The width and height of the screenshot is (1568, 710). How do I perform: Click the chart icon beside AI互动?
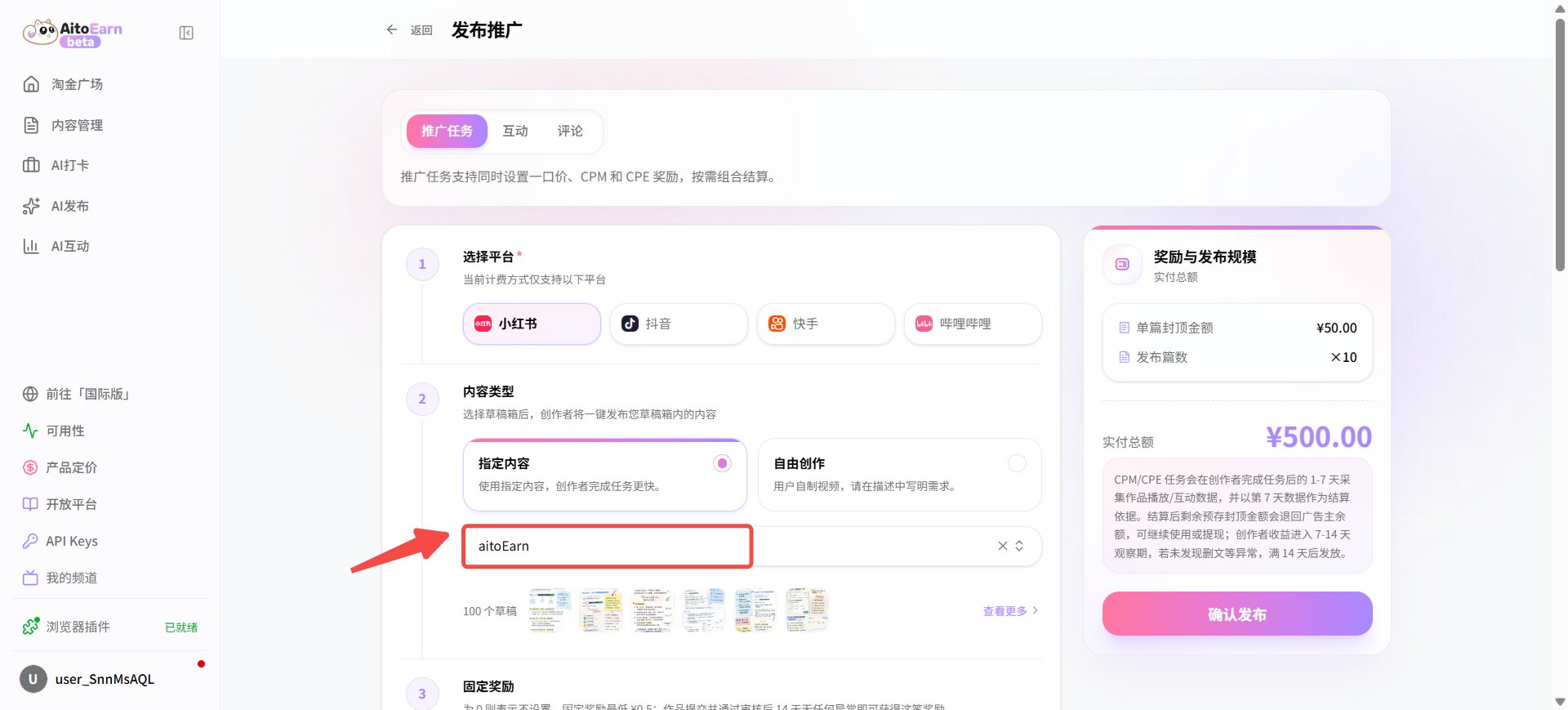[x=31, y=246]
